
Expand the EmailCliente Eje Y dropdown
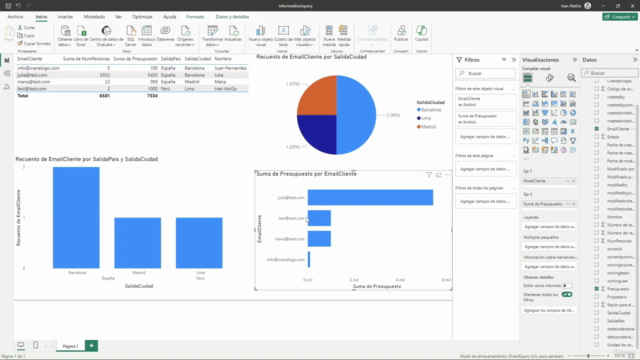568,181
